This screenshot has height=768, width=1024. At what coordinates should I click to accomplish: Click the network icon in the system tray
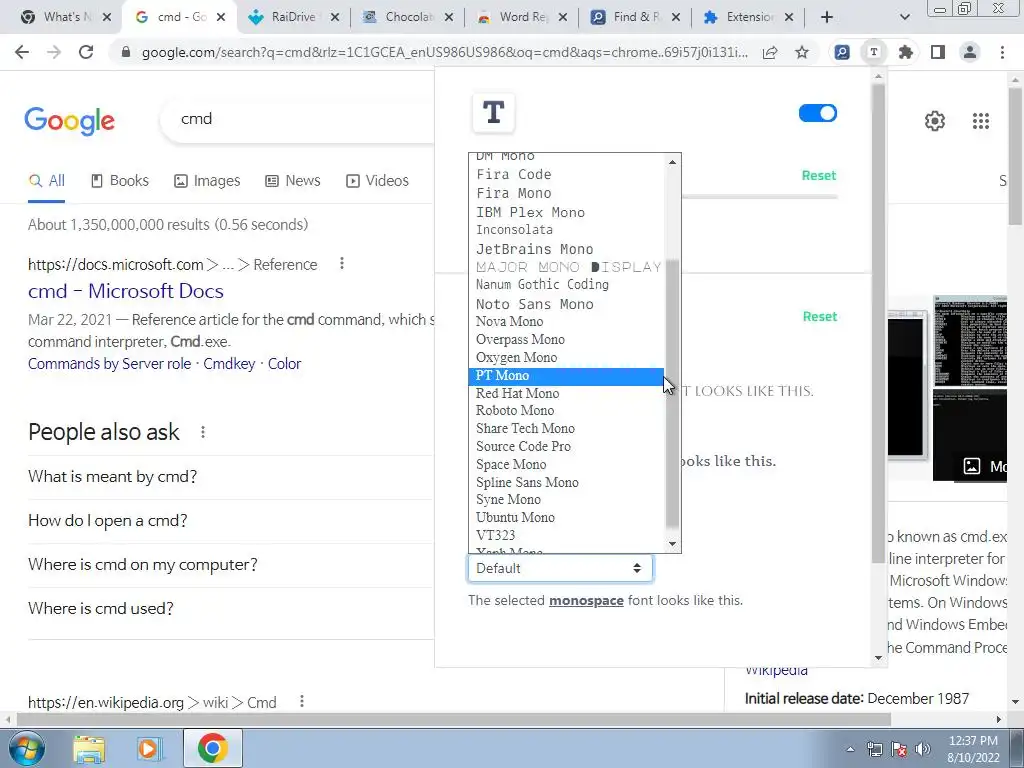(x=874, y=749)
